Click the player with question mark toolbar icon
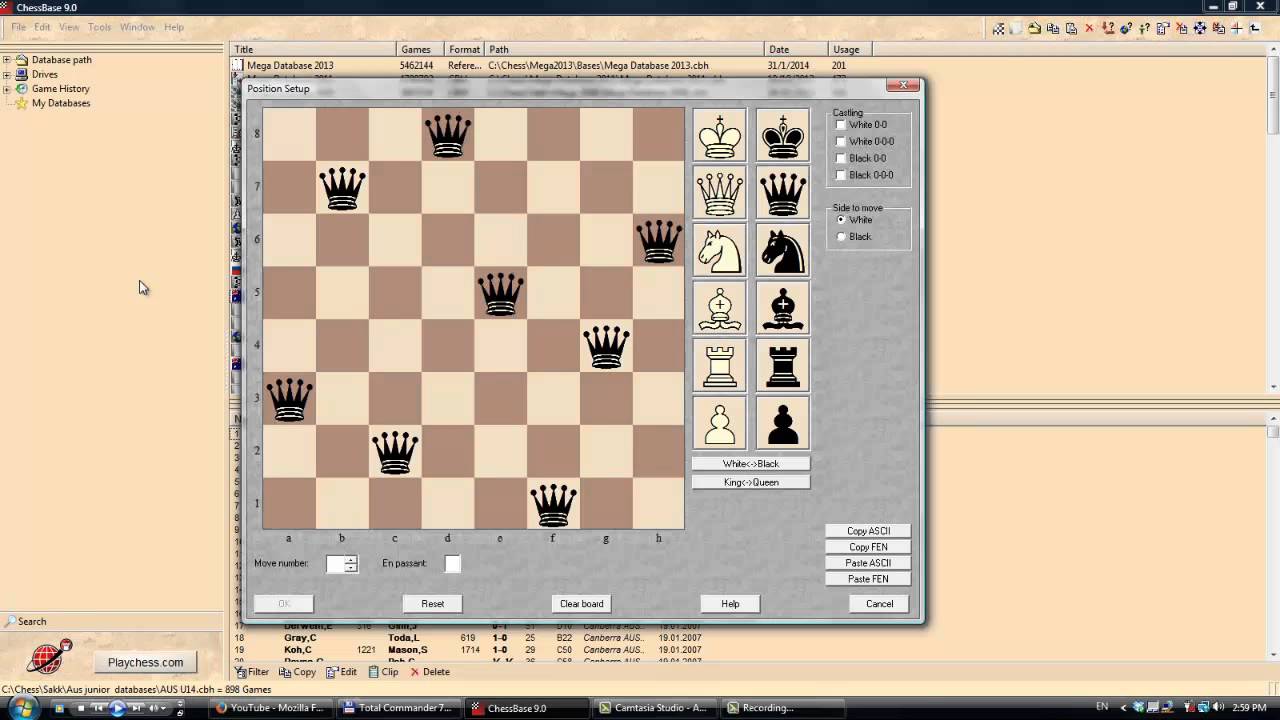This screenshot has height=720, width=1280. tap(1144, 28)
